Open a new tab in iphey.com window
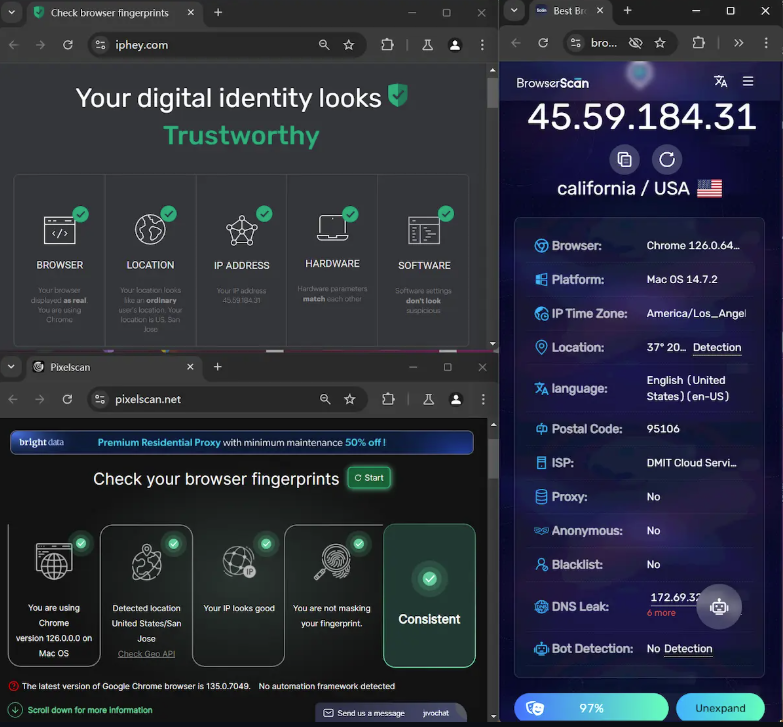This screenshot has width=783, height=727. [218, 12]
